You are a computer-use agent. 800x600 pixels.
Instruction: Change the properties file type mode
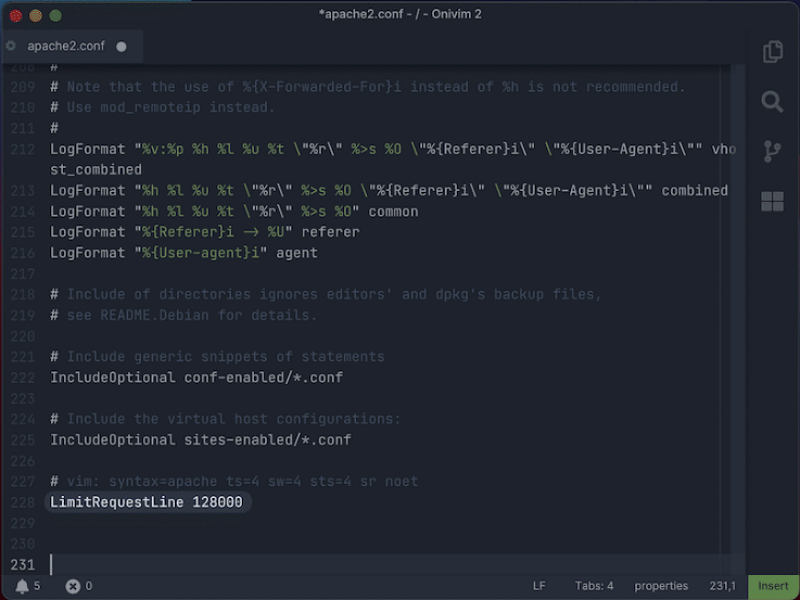tap(661, 586)
